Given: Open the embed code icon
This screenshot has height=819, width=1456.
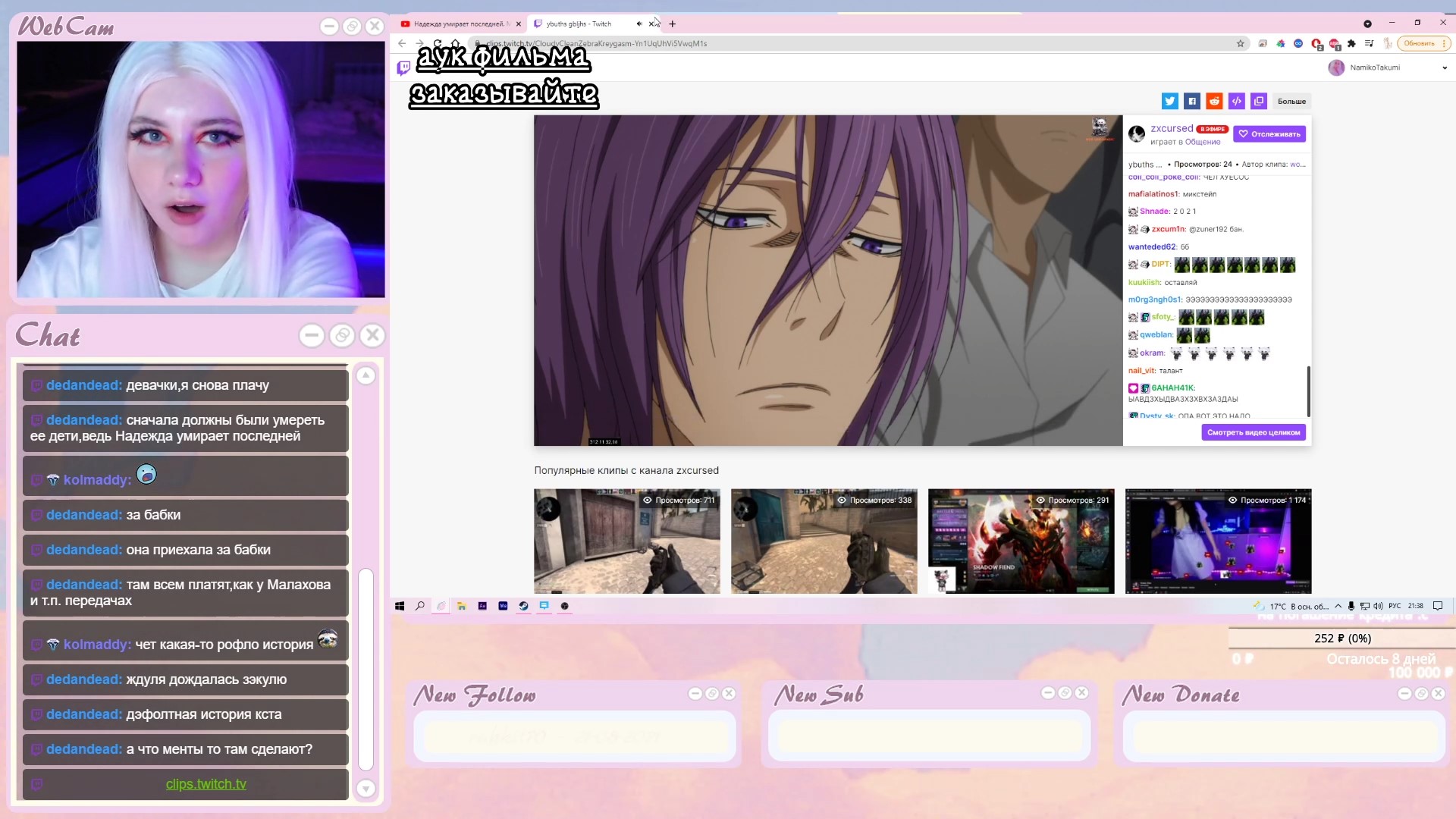Looking at the screenshot, I should [x=1237, y=101].
